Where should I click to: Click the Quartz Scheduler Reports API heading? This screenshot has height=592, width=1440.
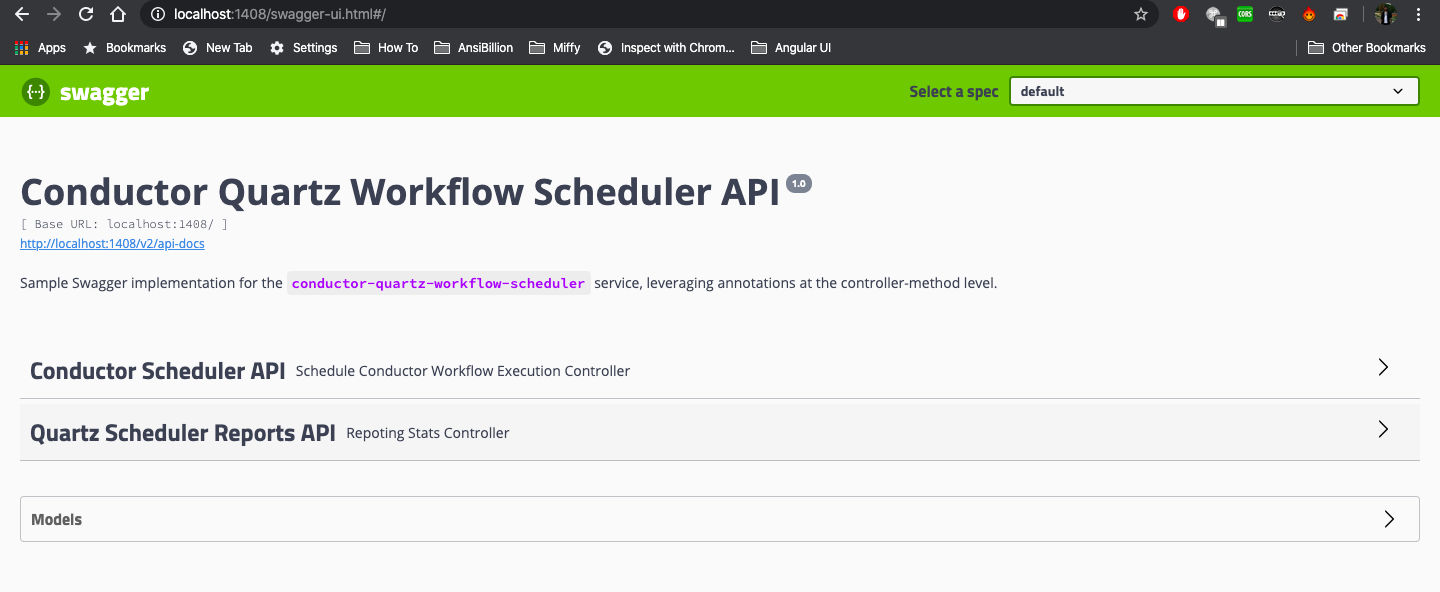[183, 433]
